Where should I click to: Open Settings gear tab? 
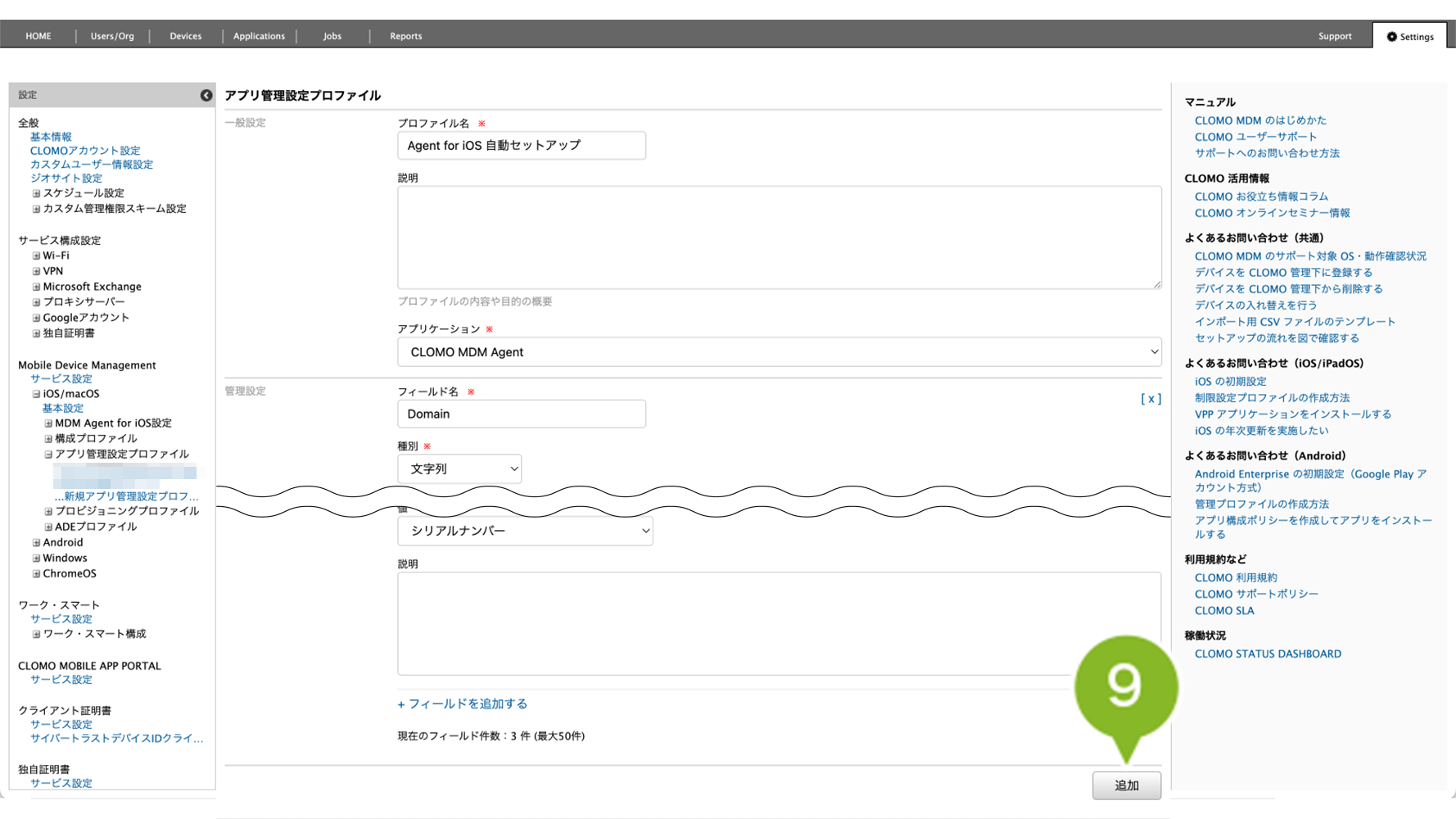1409,36
